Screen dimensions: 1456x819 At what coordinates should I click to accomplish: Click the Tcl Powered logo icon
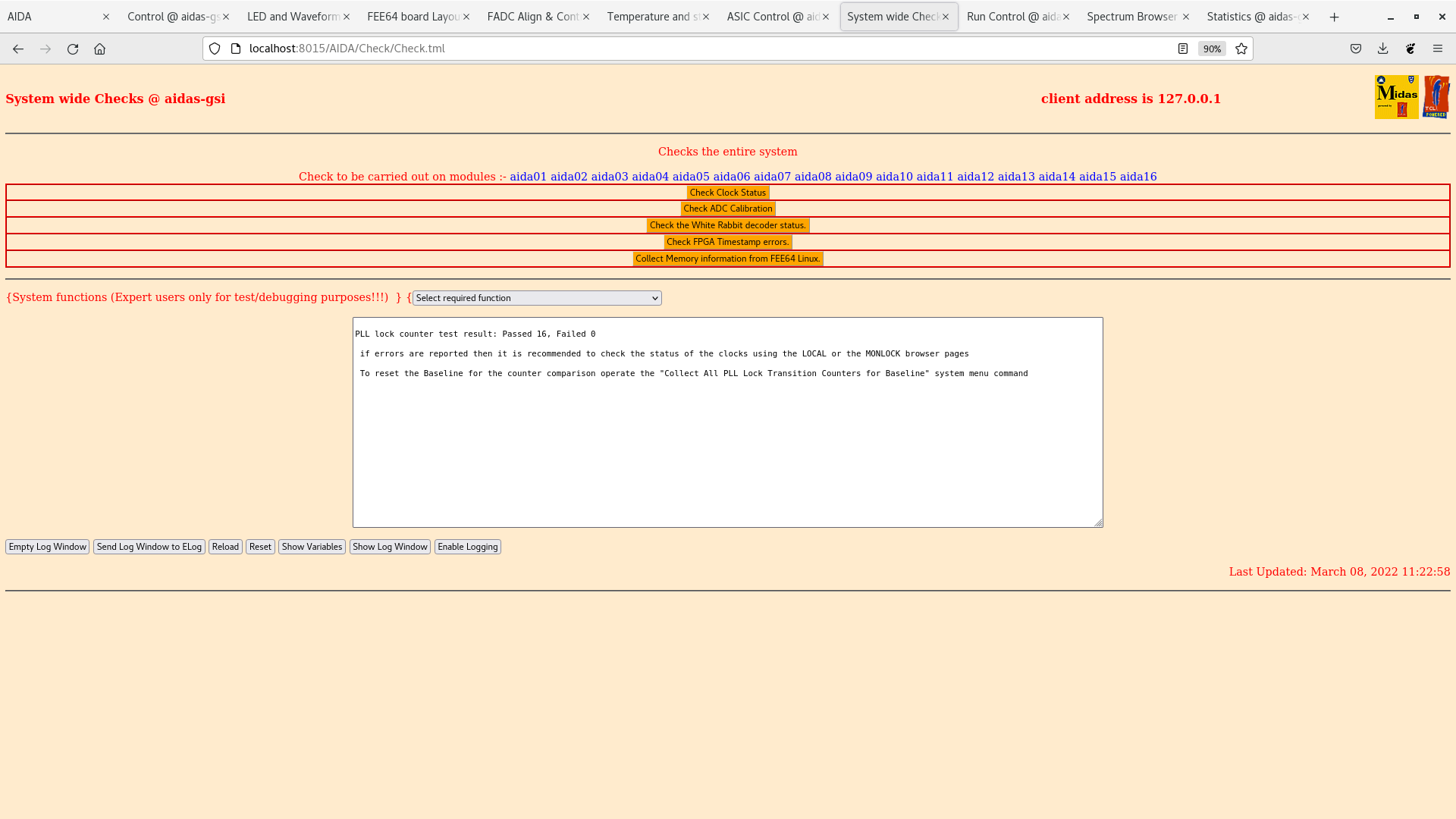[x=1436, y=97]
